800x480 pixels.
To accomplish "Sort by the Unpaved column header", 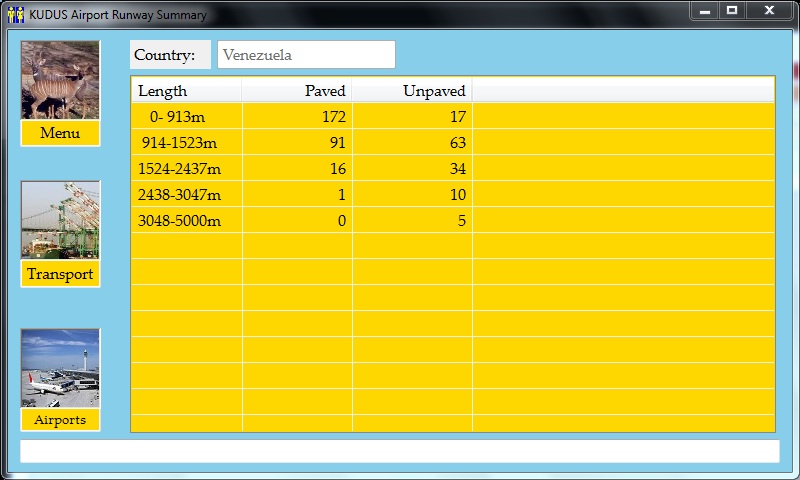I will [412, 91].
